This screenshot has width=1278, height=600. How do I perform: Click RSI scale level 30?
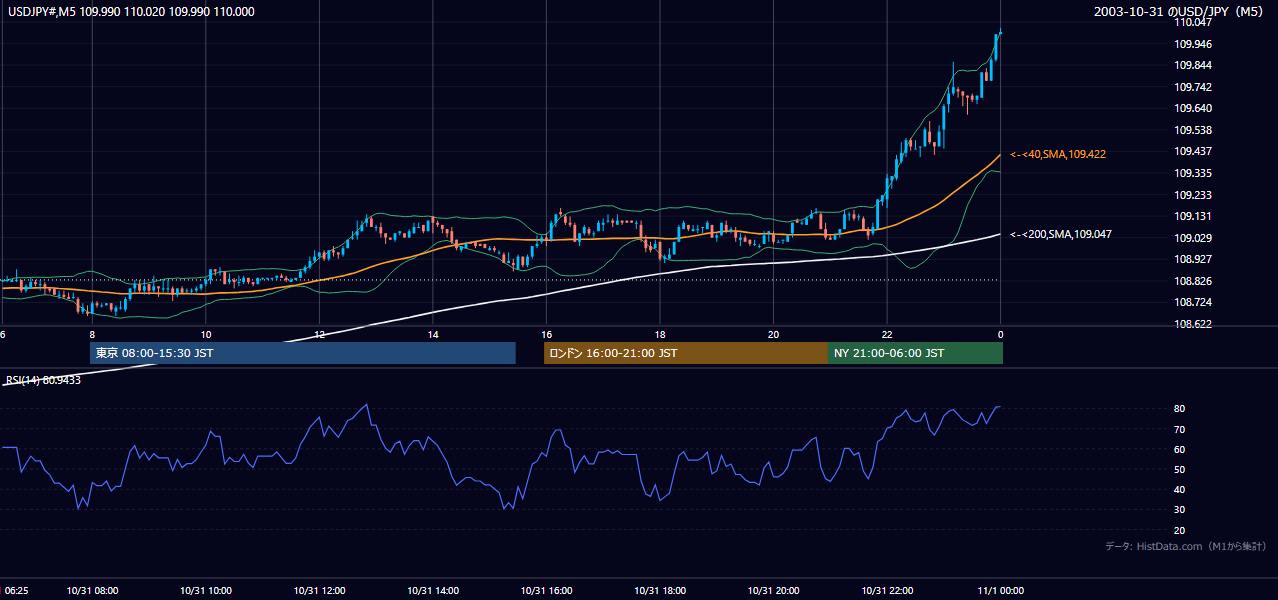coord(1180,510)
